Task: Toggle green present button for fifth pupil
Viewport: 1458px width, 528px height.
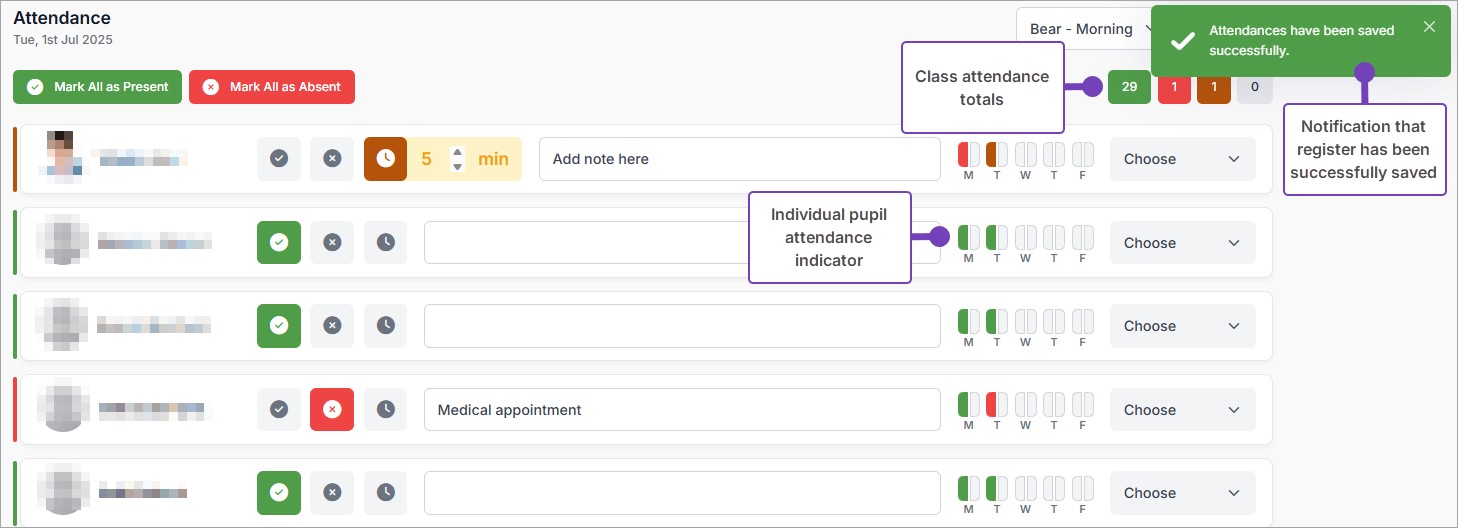Action: tap(279, 493)
